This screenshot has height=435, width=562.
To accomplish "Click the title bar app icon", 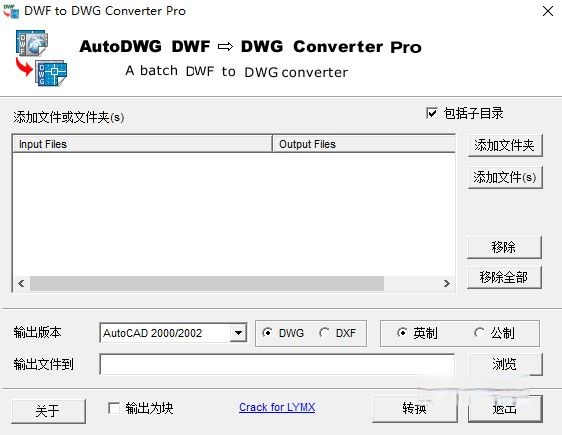I will [x=11, y=11].
